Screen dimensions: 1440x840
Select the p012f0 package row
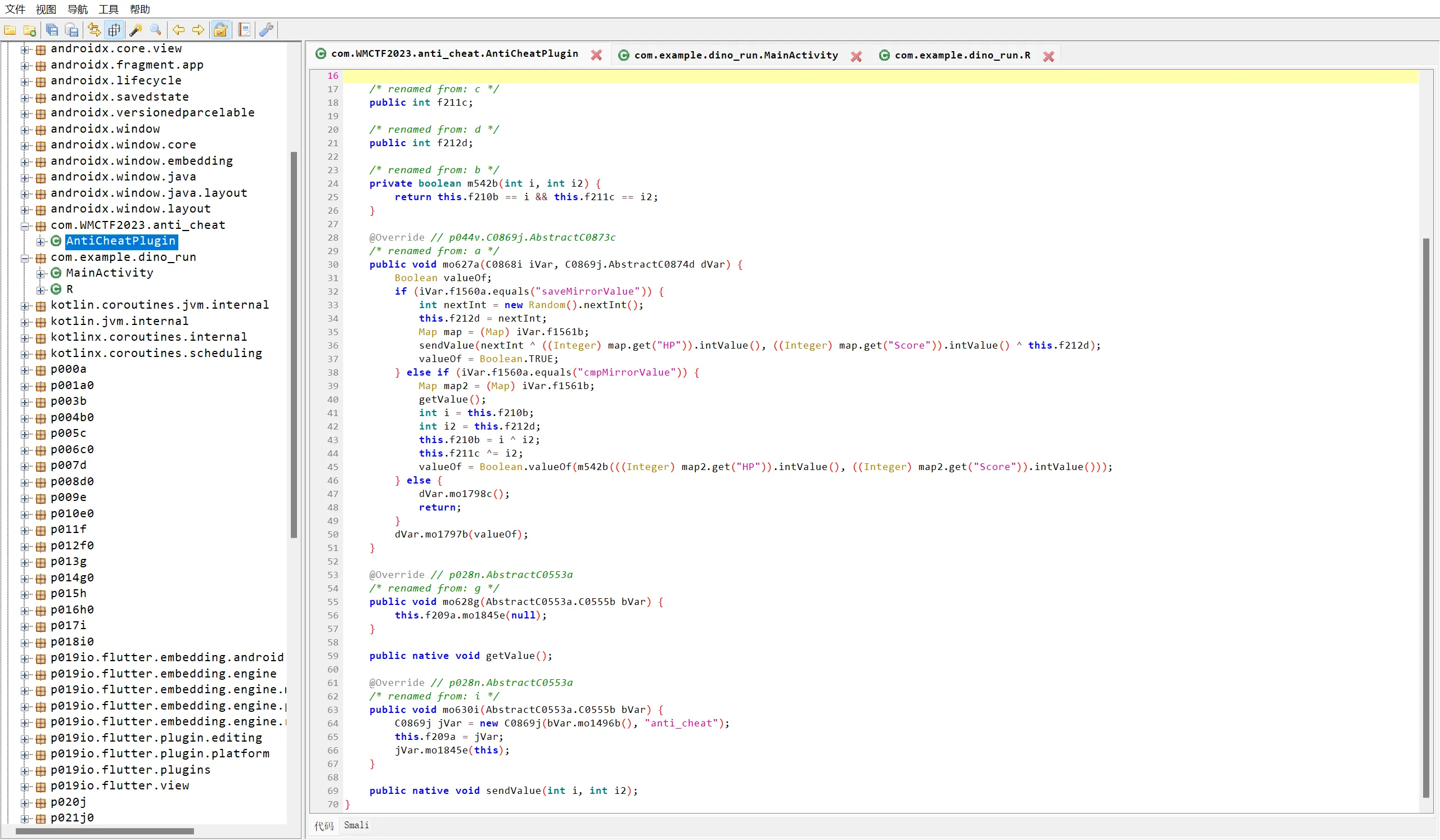[73, 546]
